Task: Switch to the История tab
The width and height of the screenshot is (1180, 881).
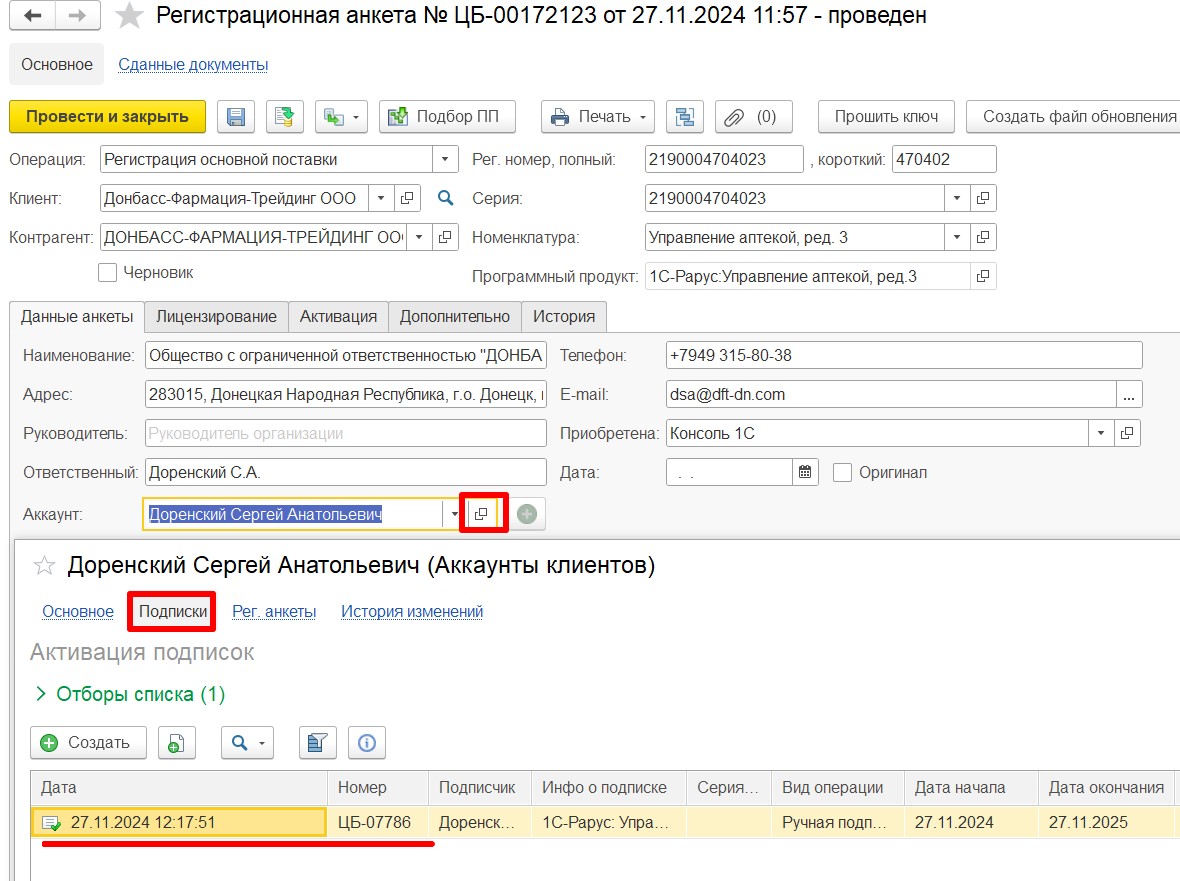Action: pos(564,317)
